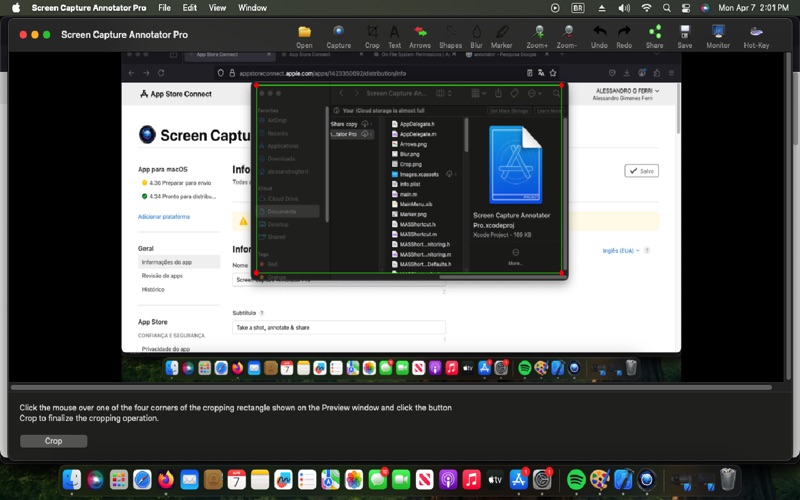This screenshot has width=800, height=500.
Task: Pick the Arrows annotation tool
Action: click(420, 37)
